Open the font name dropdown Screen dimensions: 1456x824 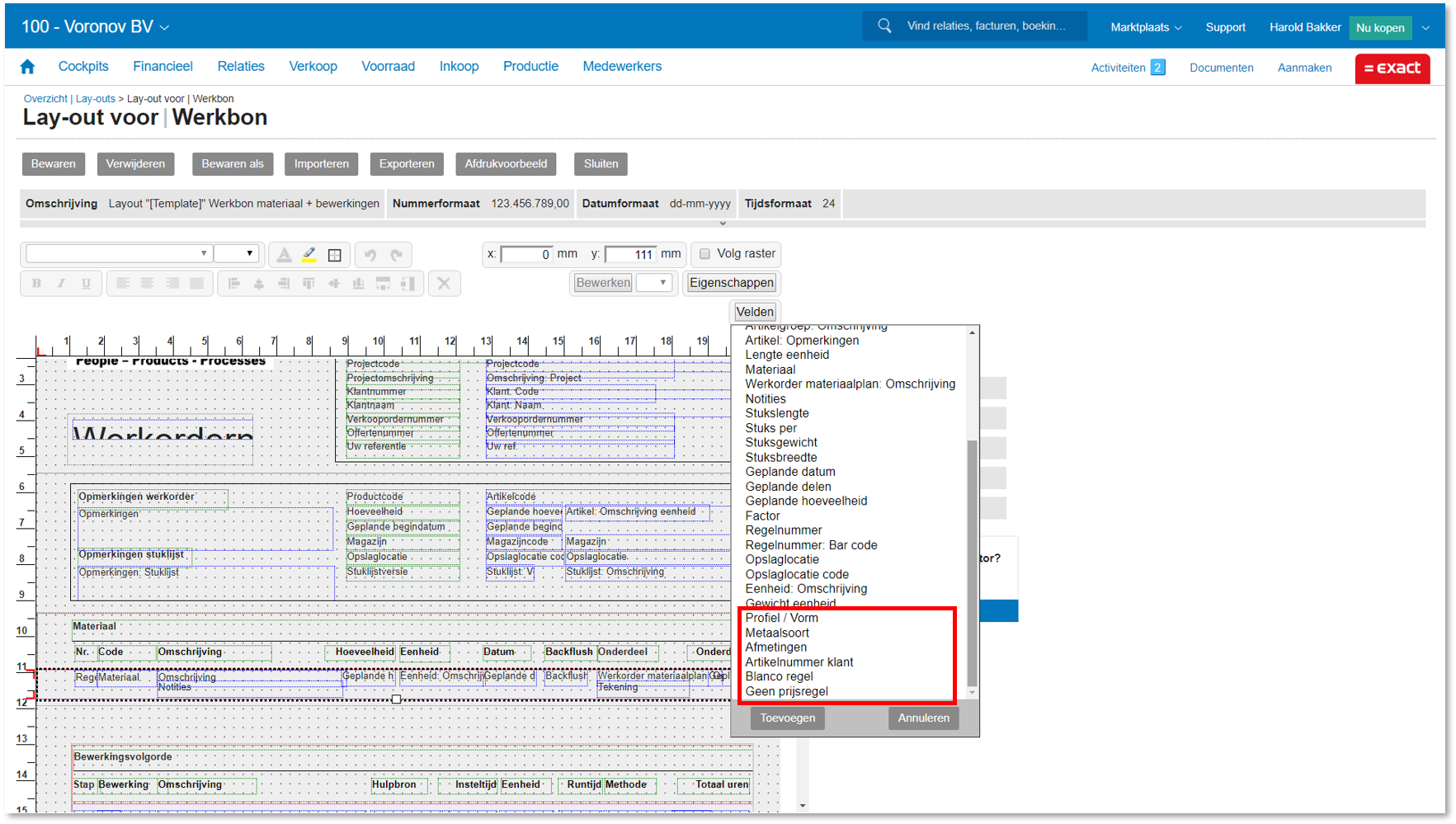[118, 254]
